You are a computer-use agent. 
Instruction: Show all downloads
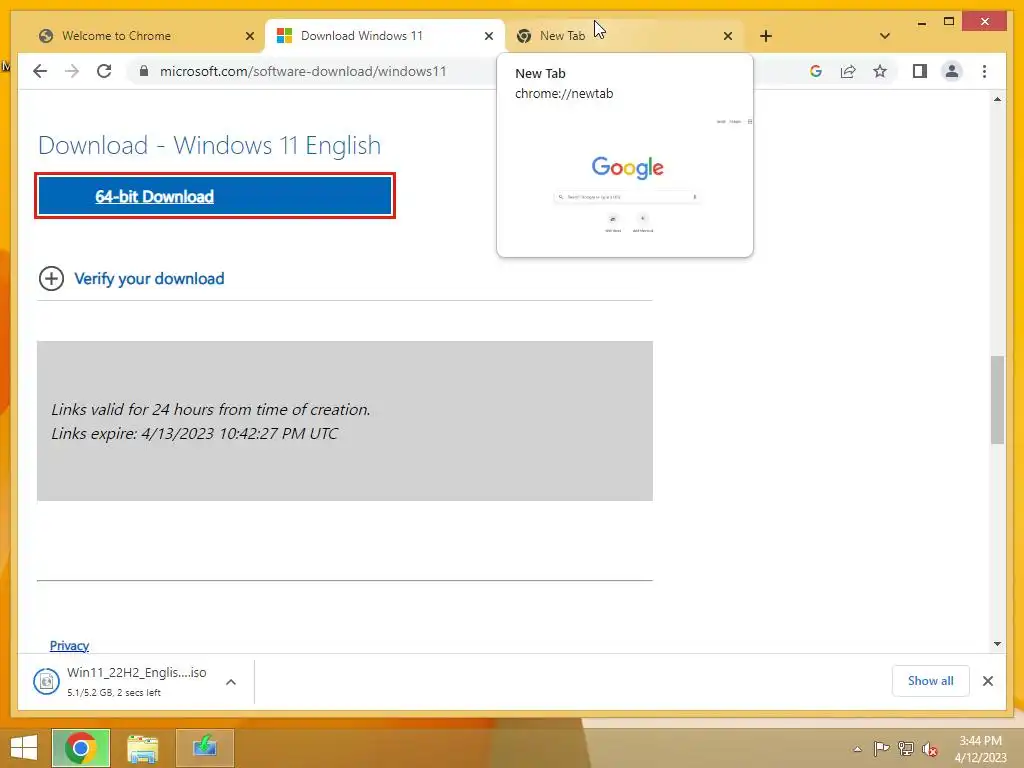(x=930, y=681)
